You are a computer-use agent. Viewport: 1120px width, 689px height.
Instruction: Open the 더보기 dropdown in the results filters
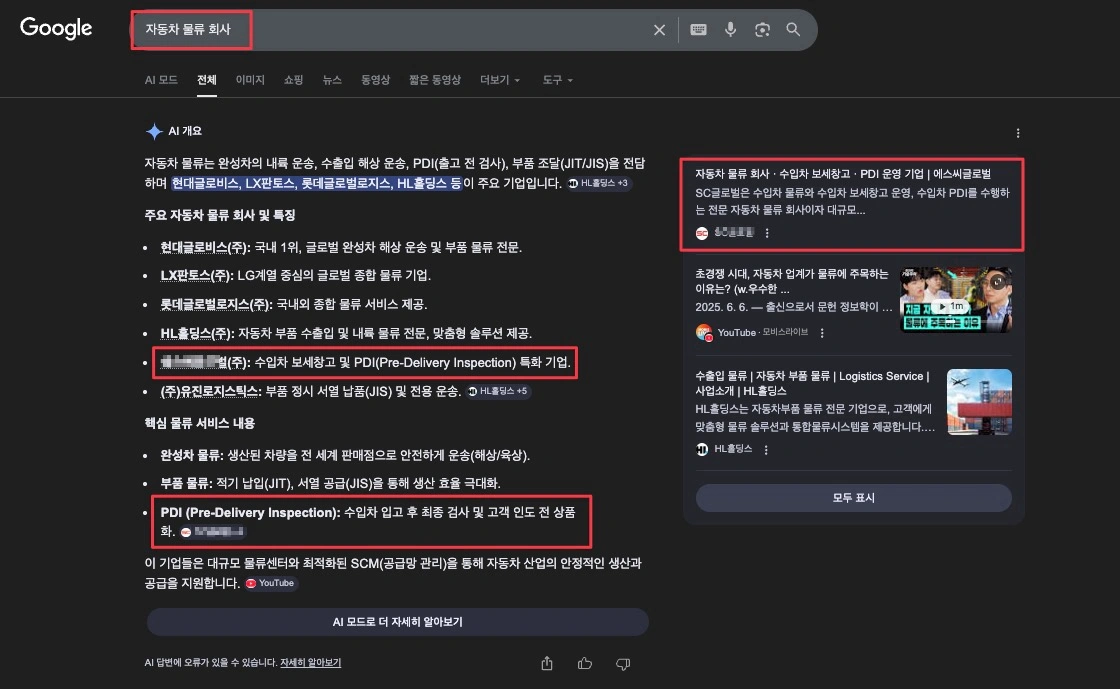click(x=500, y=81)
